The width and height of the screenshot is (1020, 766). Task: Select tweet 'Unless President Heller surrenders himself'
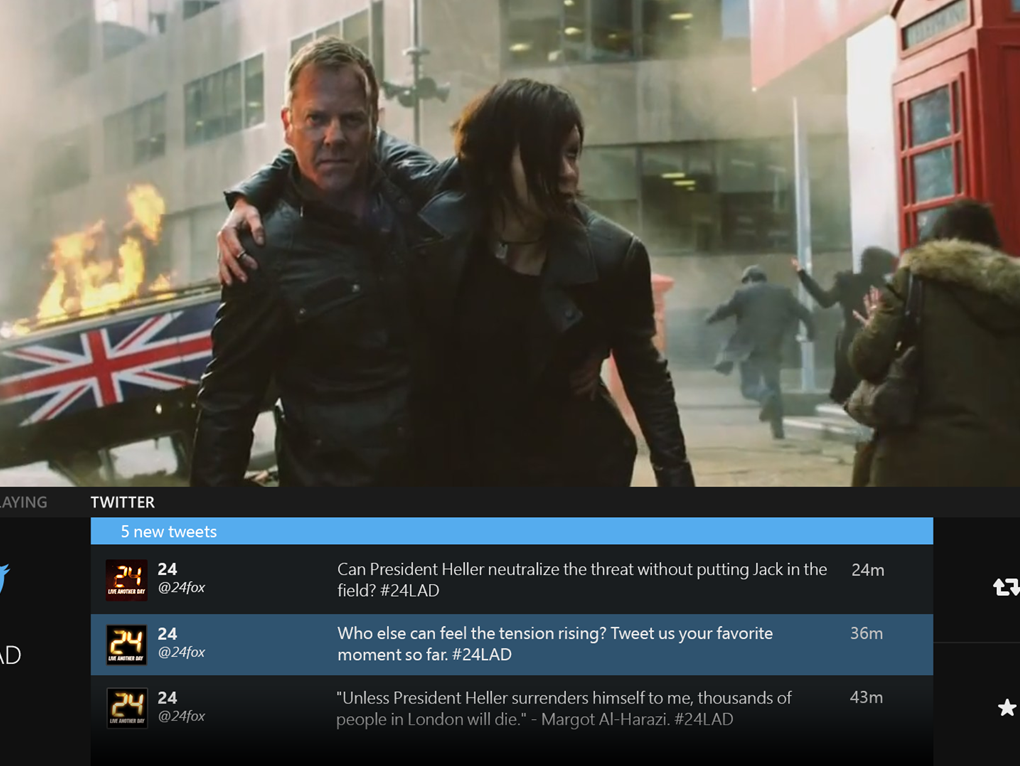(x=511, y=708)
